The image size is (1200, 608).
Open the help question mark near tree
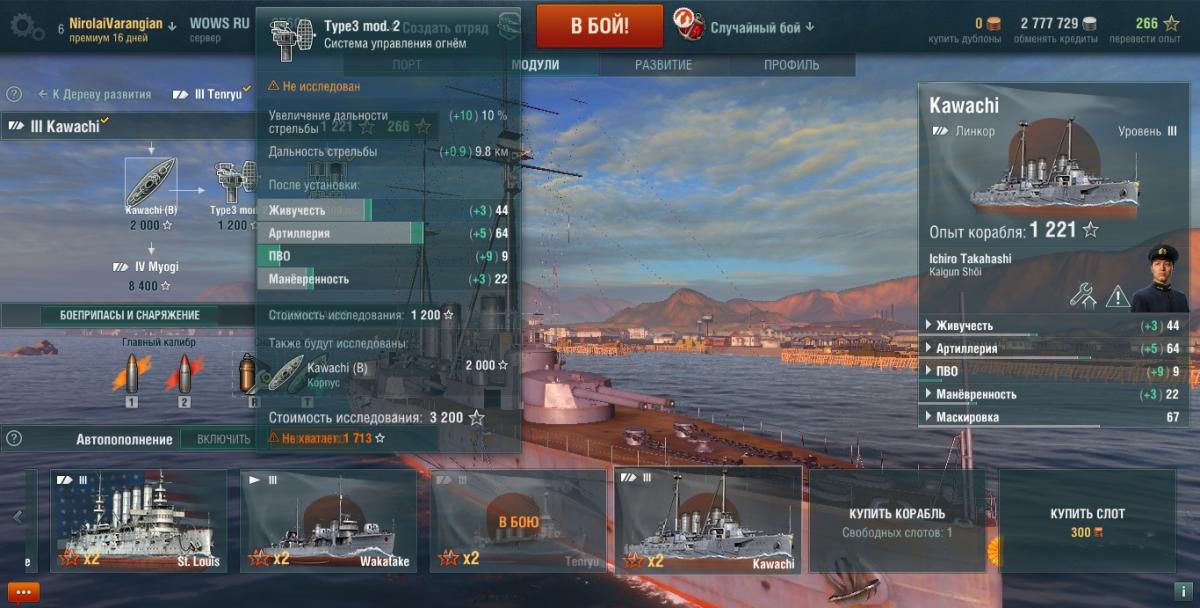14,94
